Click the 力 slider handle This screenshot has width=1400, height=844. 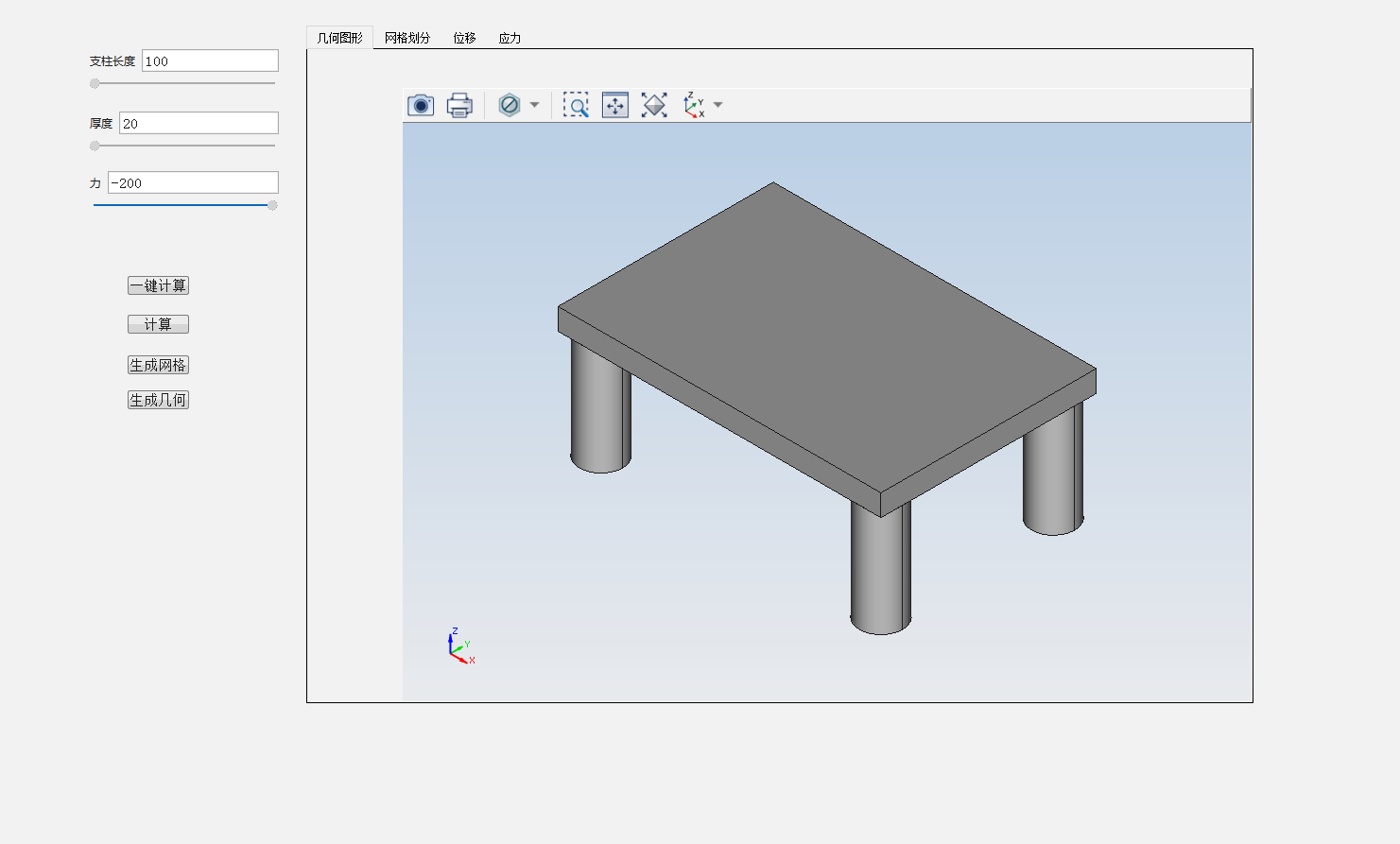[x=272, y=205]
